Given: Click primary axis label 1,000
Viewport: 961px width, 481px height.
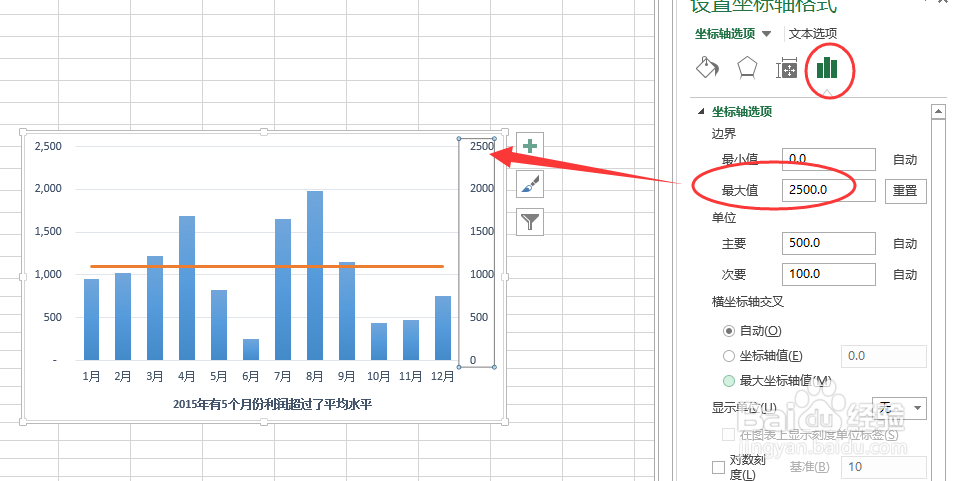Looking at the screenshot, I should tap(48, 275).
